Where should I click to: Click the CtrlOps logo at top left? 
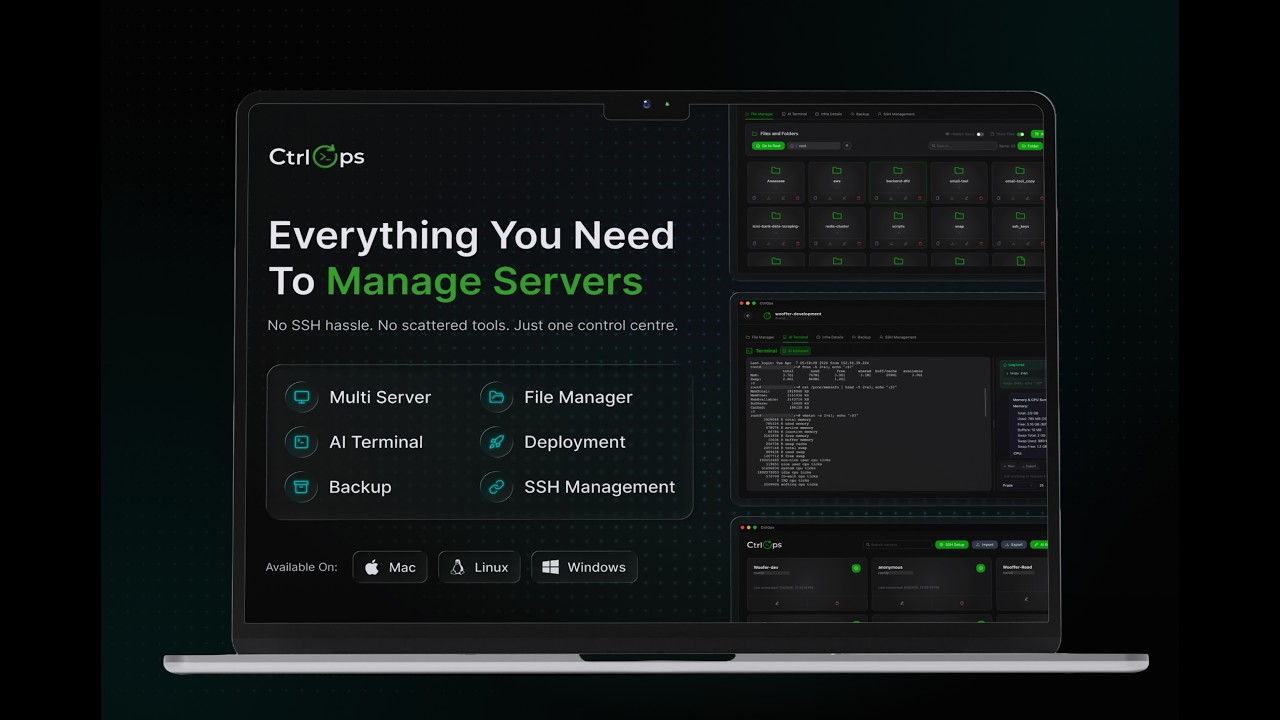point(316,156)
